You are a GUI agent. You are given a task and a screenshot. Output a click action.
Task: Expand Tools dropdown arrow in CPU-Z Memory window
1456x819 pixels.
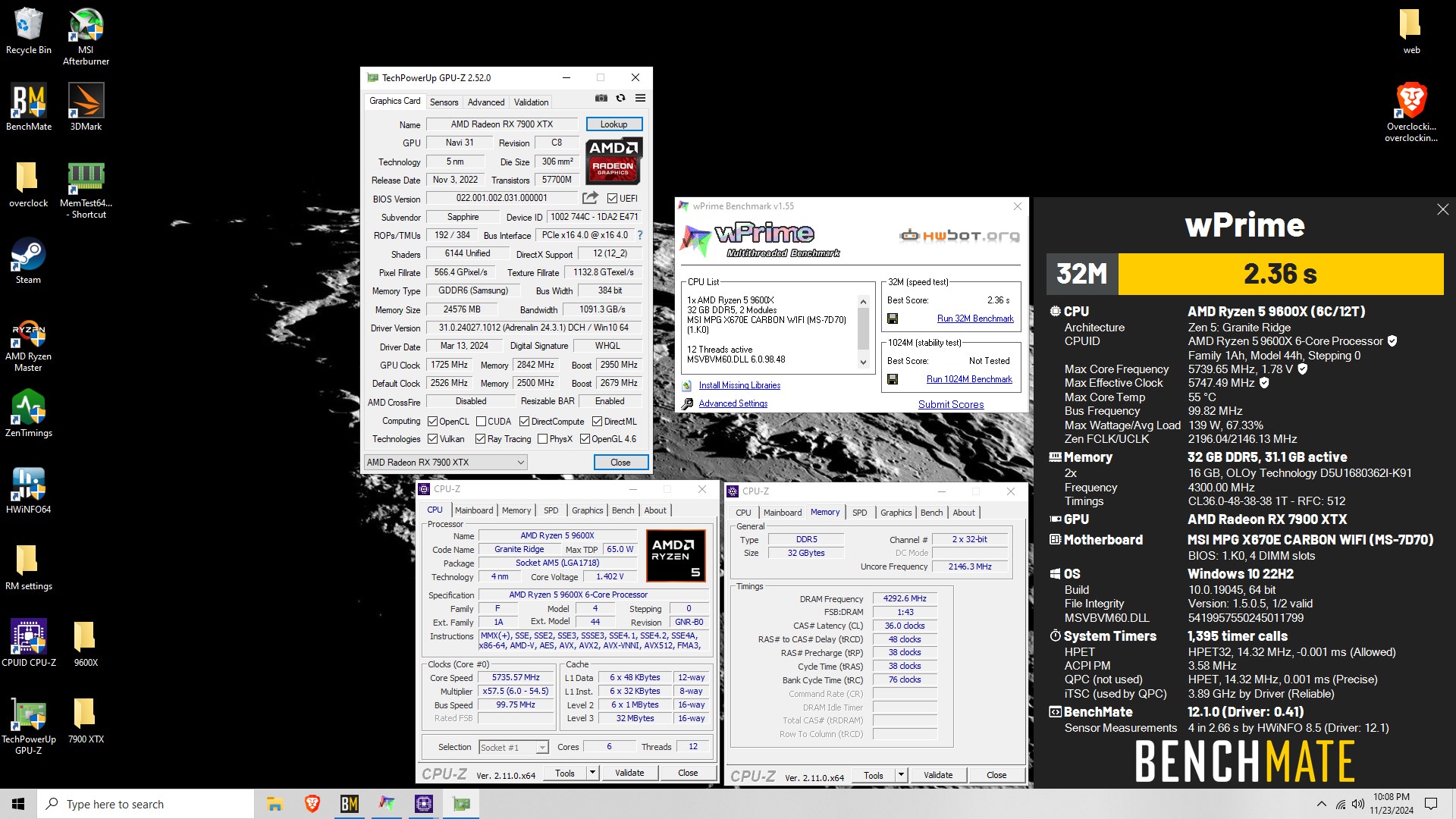click(x=901, y=775)
